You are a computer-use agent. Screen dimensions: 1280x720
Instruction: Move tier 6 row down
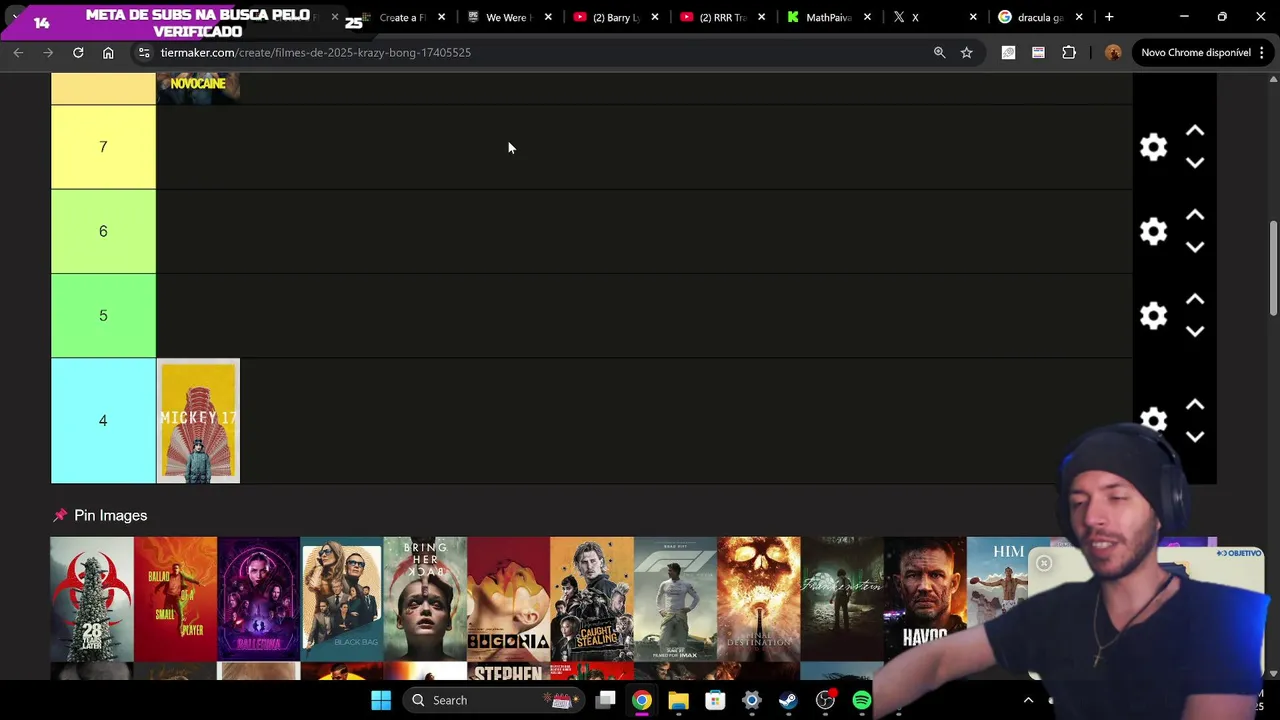(1195, 247)
